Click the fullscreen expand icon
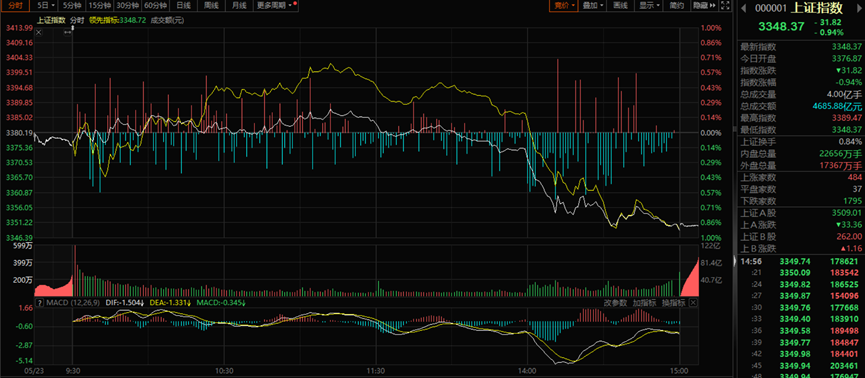Image resolution: width=865 pixels, height=378 pixels. click(x=726, y=6)
